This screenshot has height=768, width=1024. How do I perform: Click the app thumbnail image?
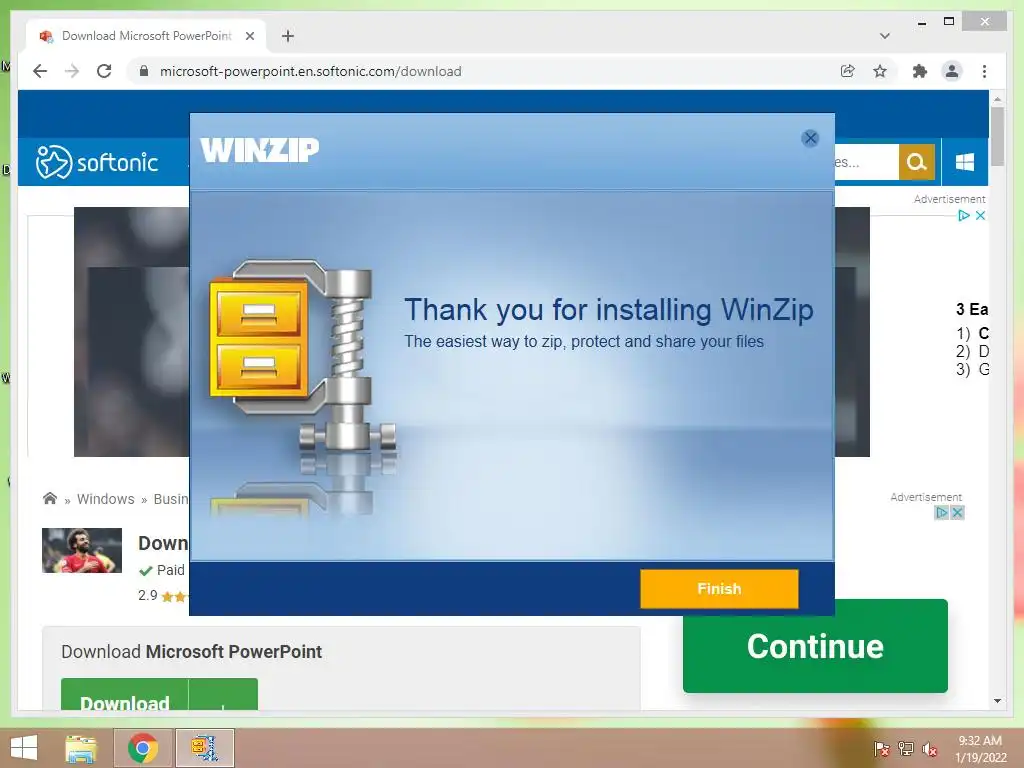coord(82,551)
